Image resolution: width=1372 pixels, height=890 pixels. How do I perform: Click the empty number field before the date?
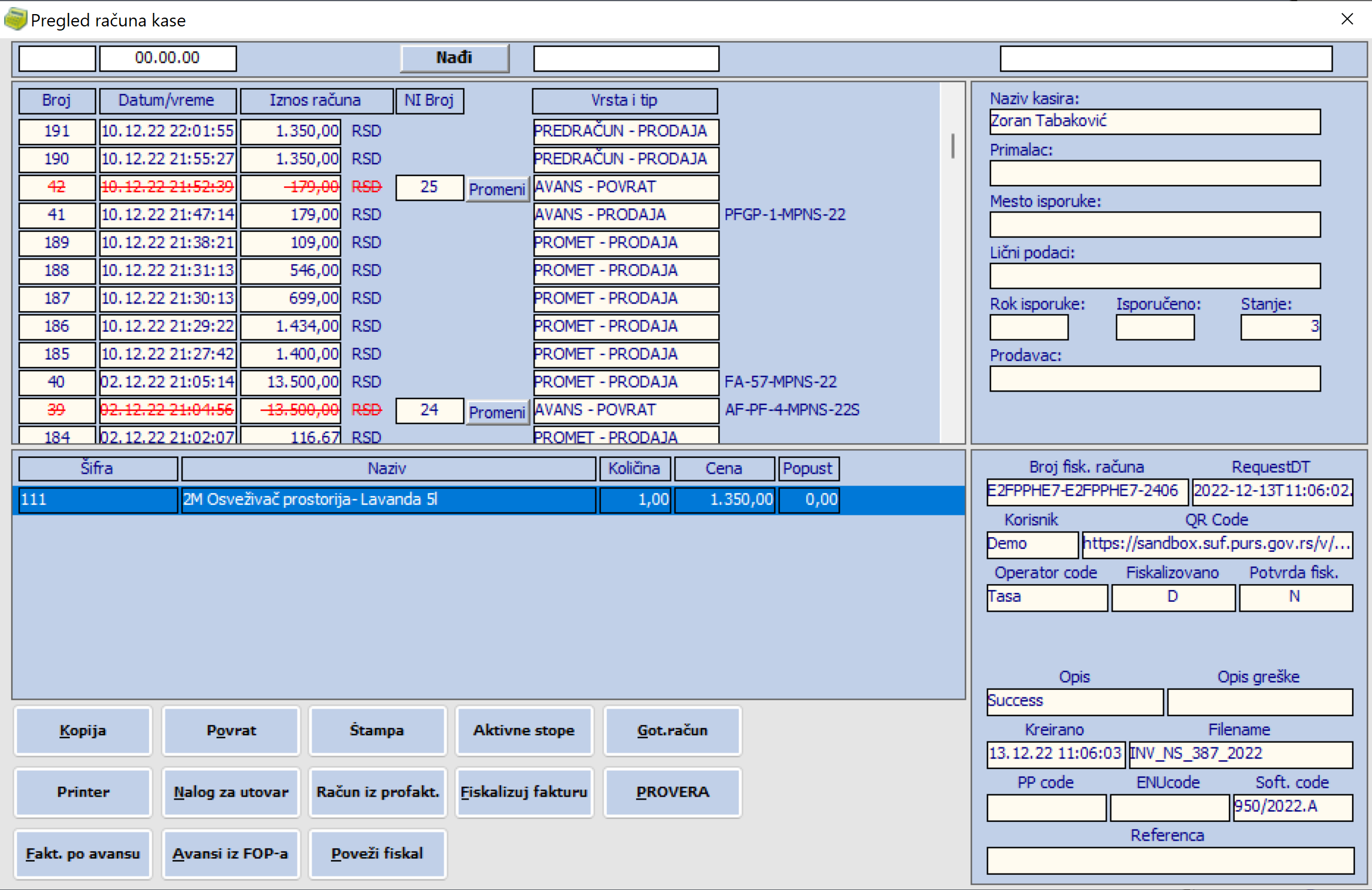pyautogui.click(x=57, y=58)
